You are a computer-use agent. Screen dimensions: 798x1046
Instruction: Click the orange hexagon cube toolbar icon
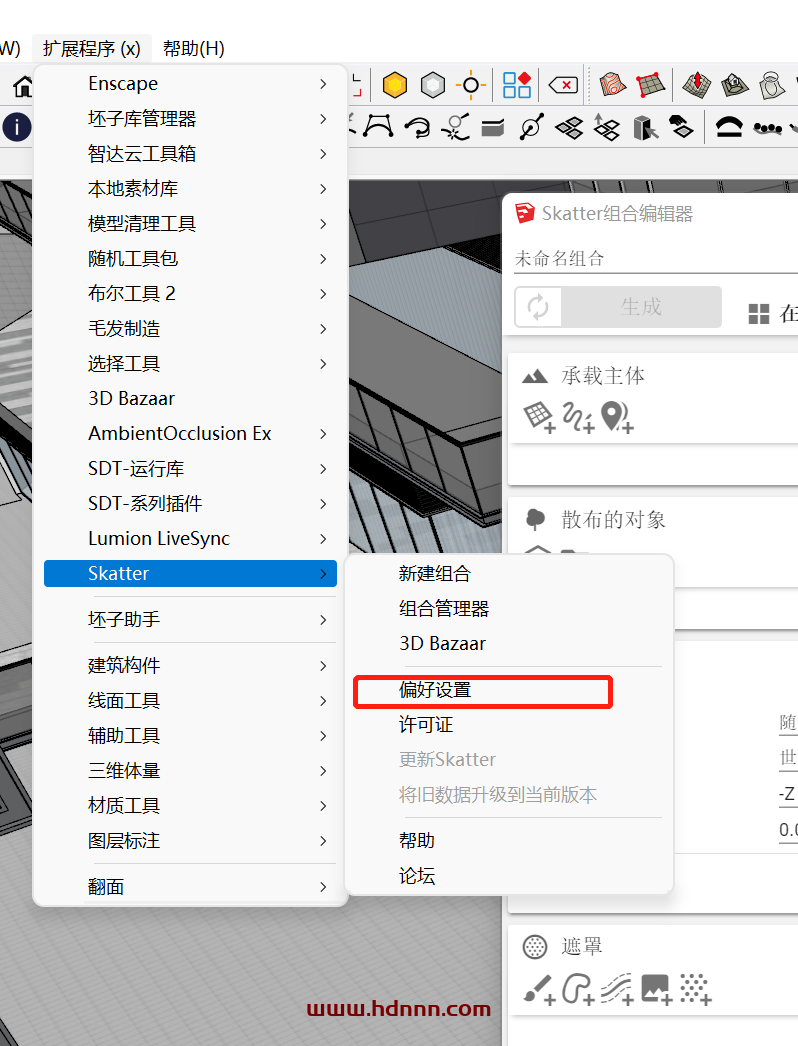(395, 85)
